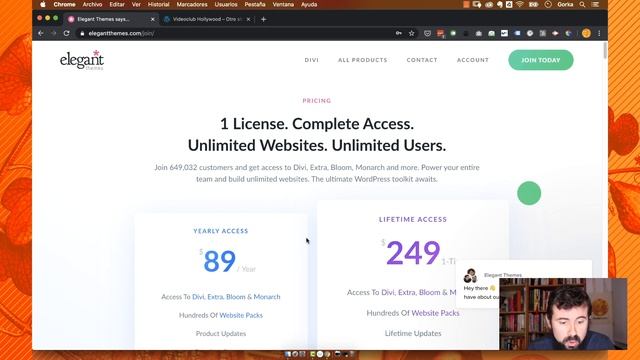Reload the Elegant Themes page

pyautogui.click(x=67, y=33)
